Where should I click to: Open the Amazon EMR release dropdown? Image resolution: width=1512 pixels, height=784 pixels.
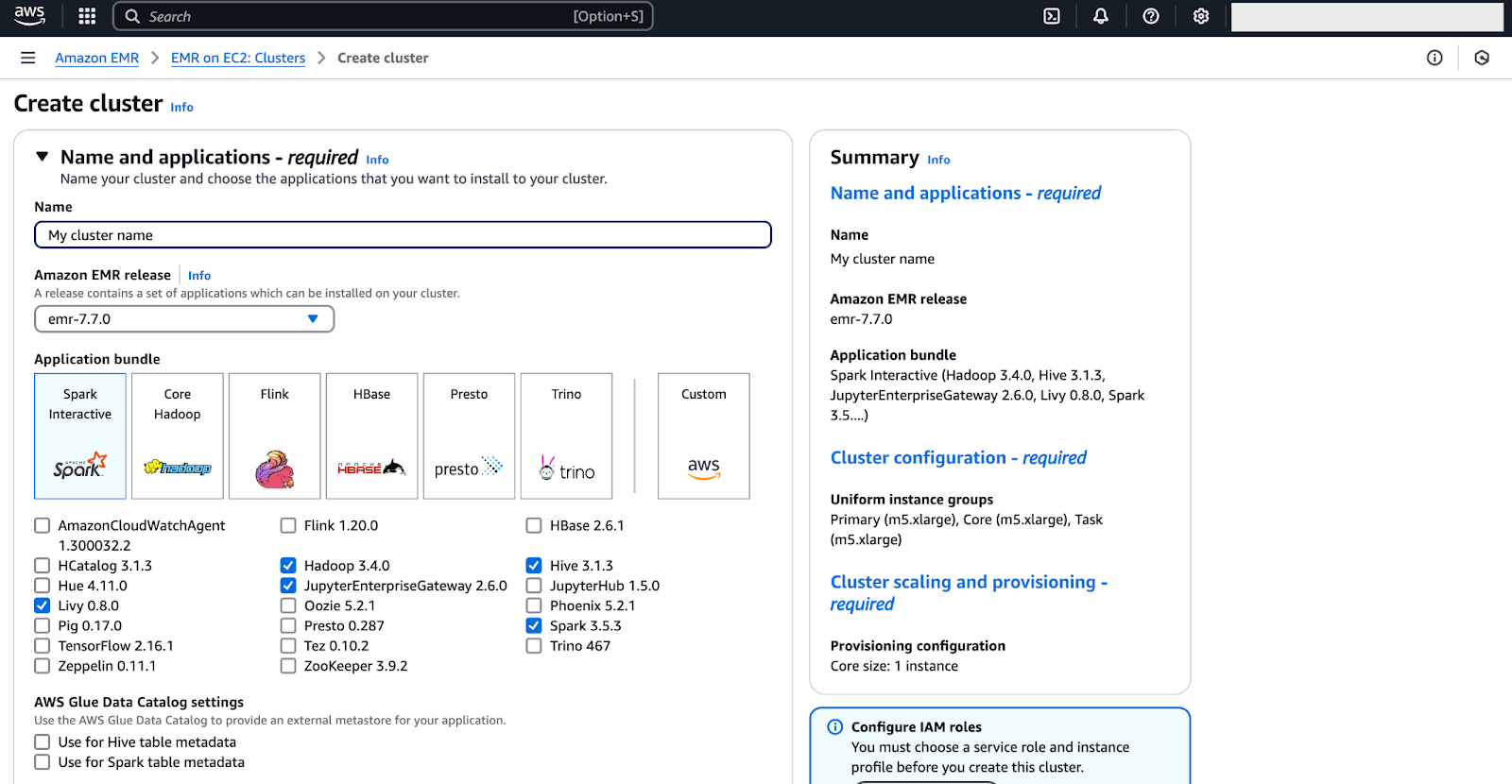coord(184,319)
